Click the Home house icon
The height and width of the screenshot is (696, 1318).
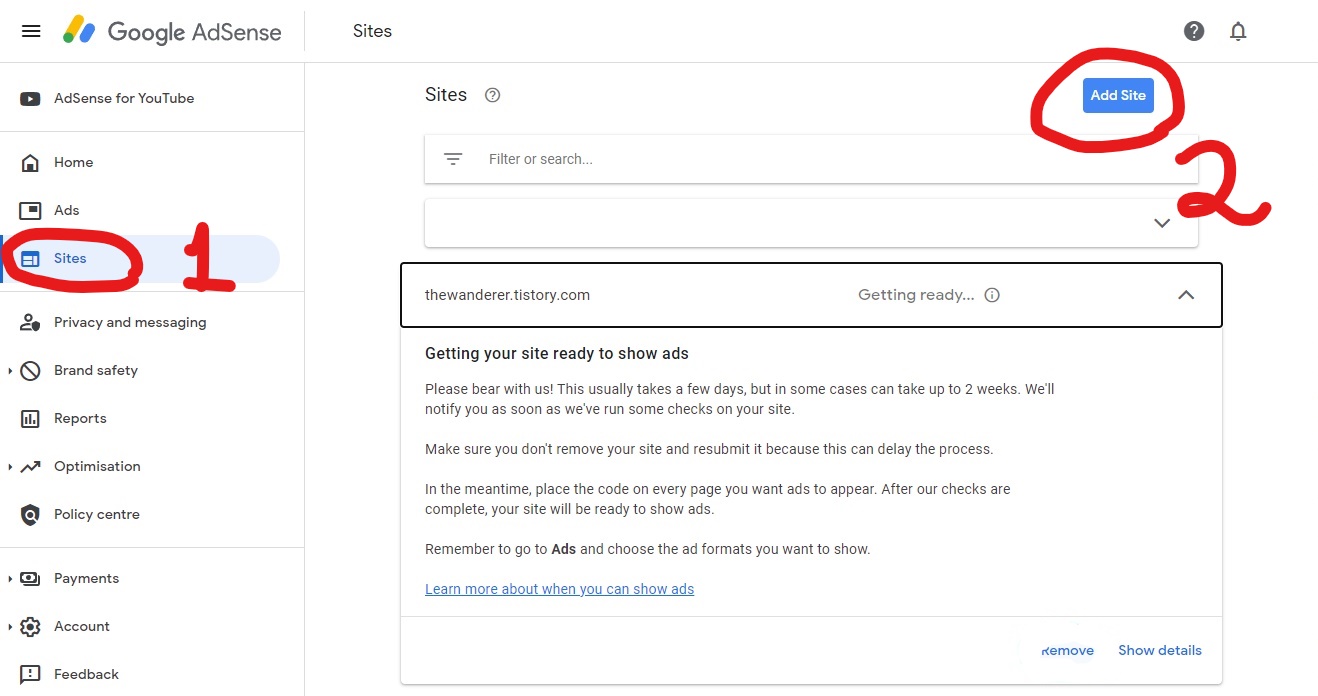tap(31, 163)
